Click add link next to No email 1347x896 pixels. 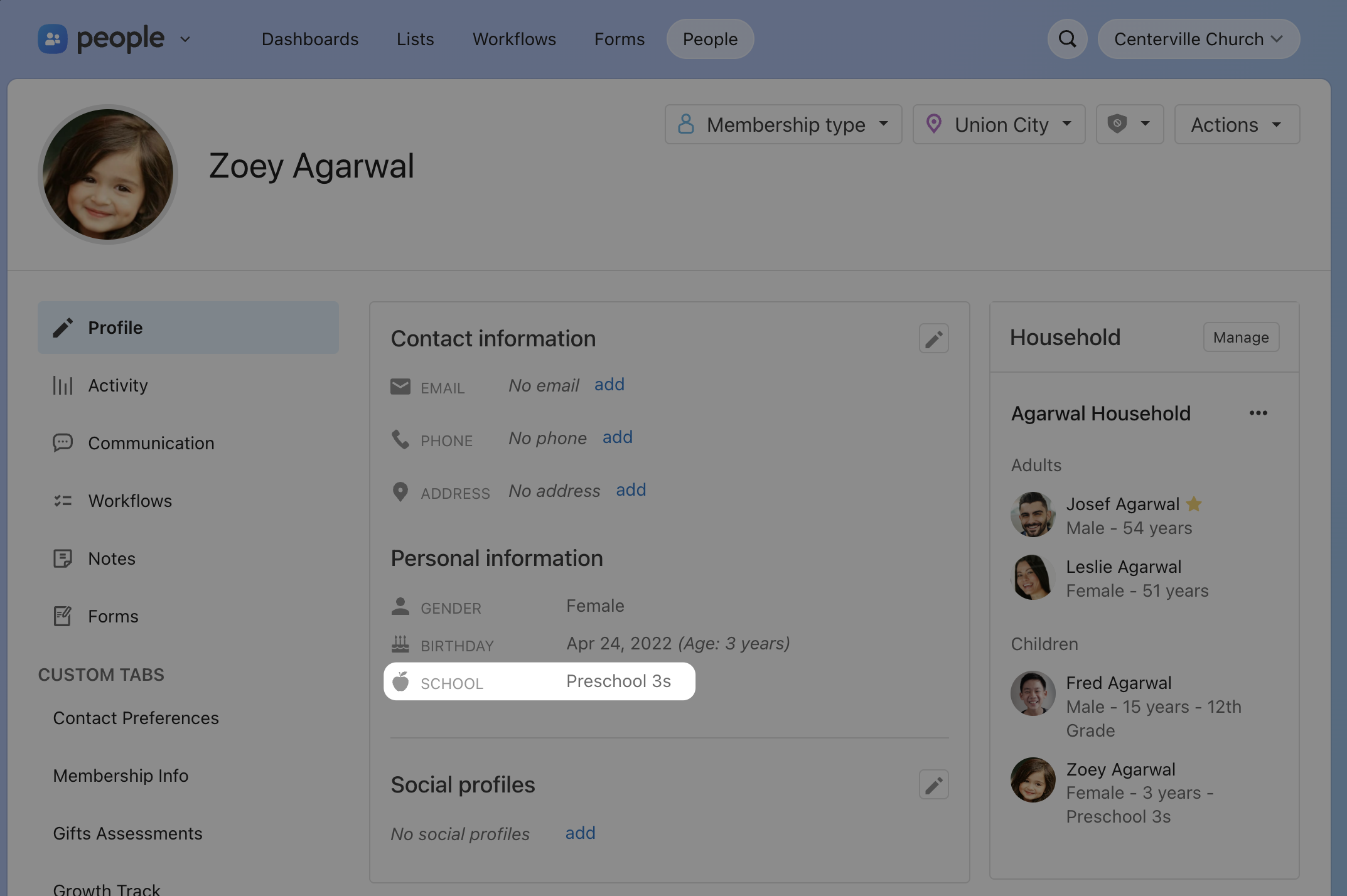609,384
